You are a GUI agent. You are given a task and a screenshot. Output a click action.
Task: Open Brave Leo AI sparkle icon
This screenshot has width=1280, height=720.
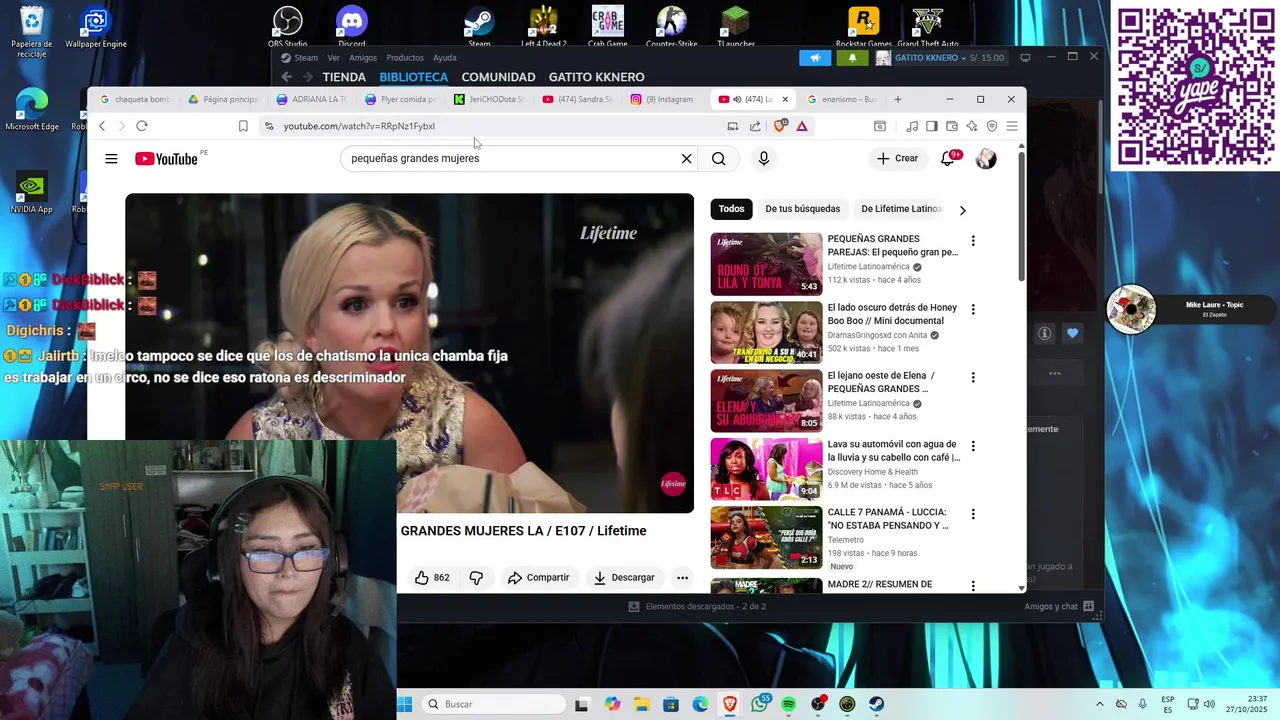(971, 126)
